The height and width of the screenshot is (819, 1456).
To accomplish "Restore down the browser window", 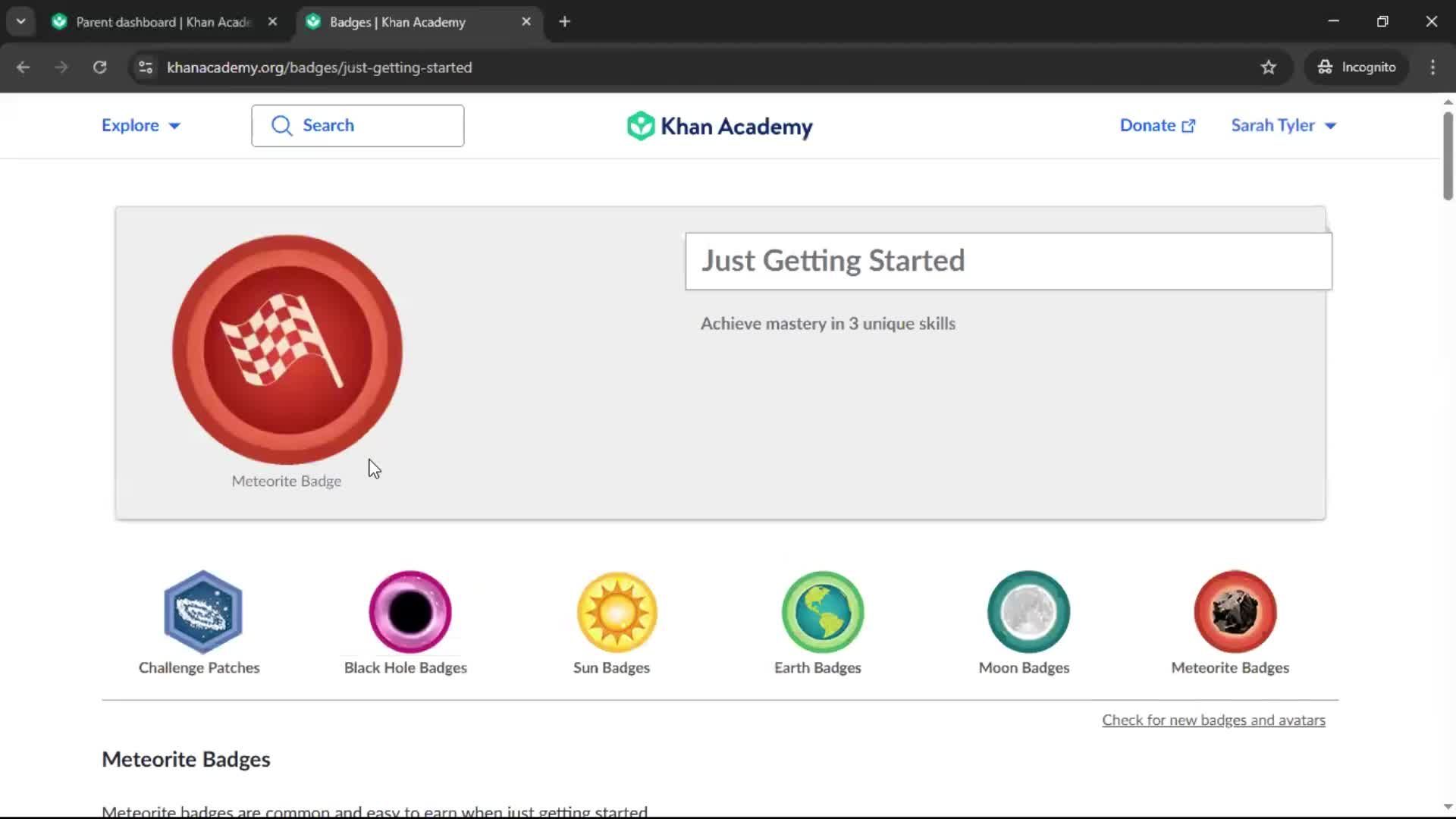I will (1382, 21).
